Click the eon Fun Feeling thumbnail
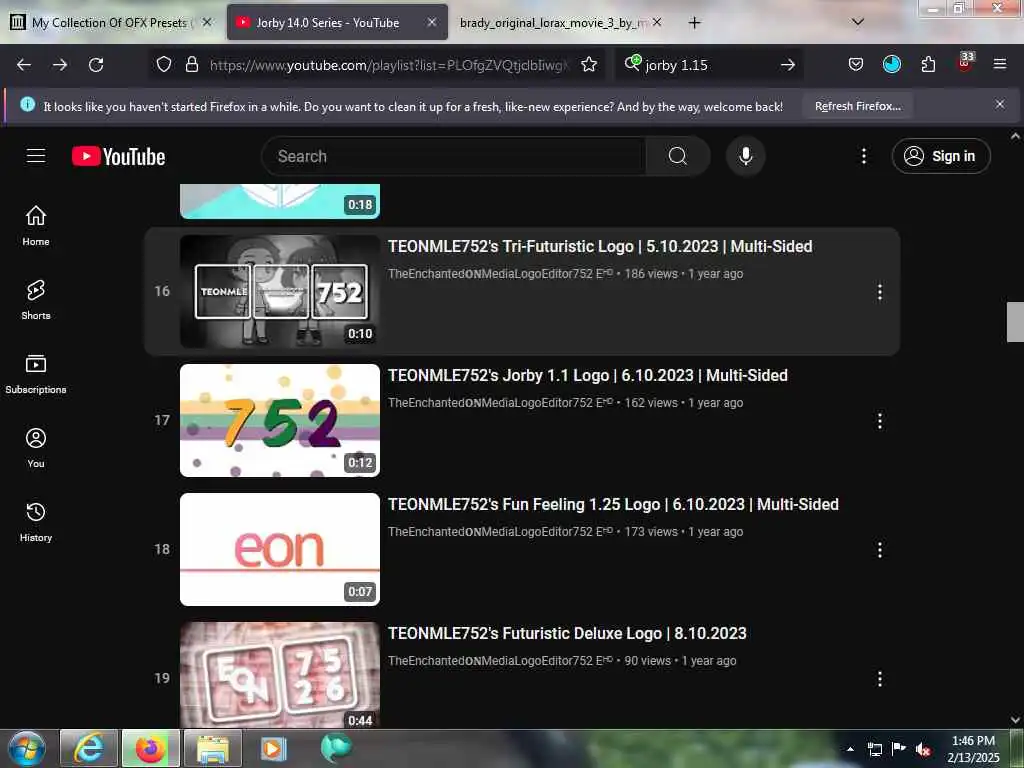1024x768 pixels. click(x=280, y=549)
